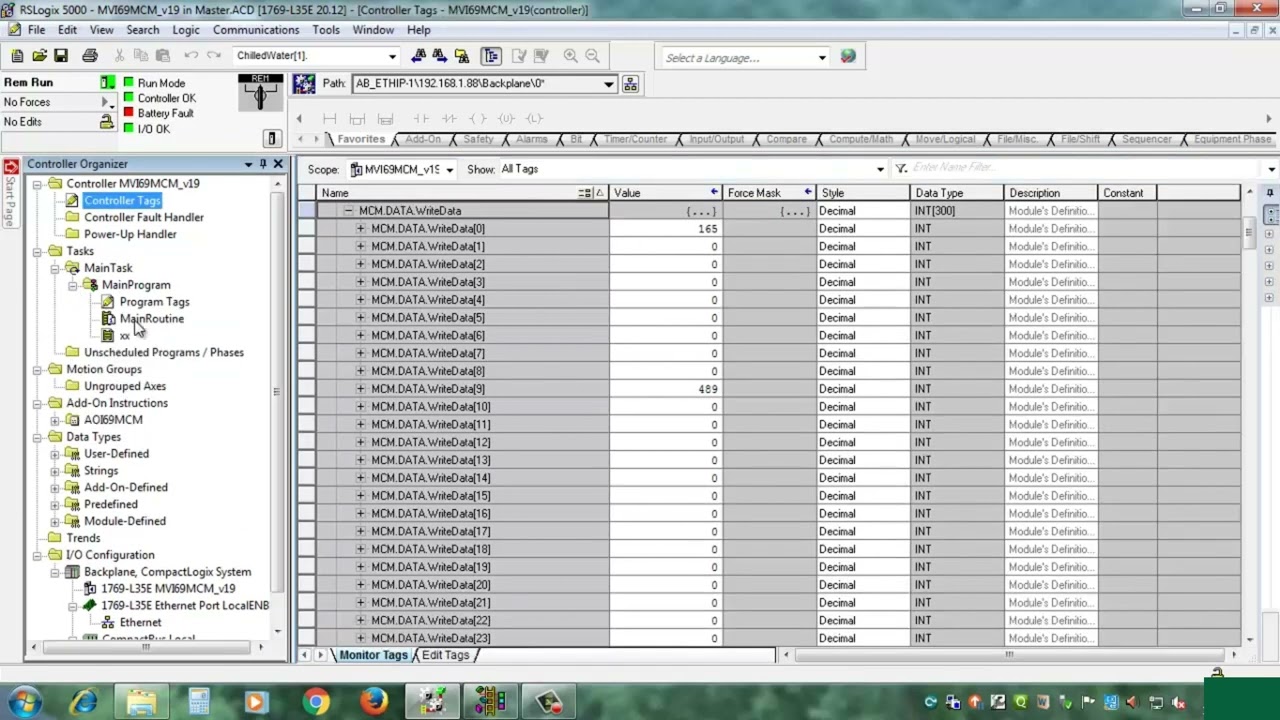Open Internet Explorer from the taskbar
The width and height of the screenshot is (1280, 720).
pos(83,702)
